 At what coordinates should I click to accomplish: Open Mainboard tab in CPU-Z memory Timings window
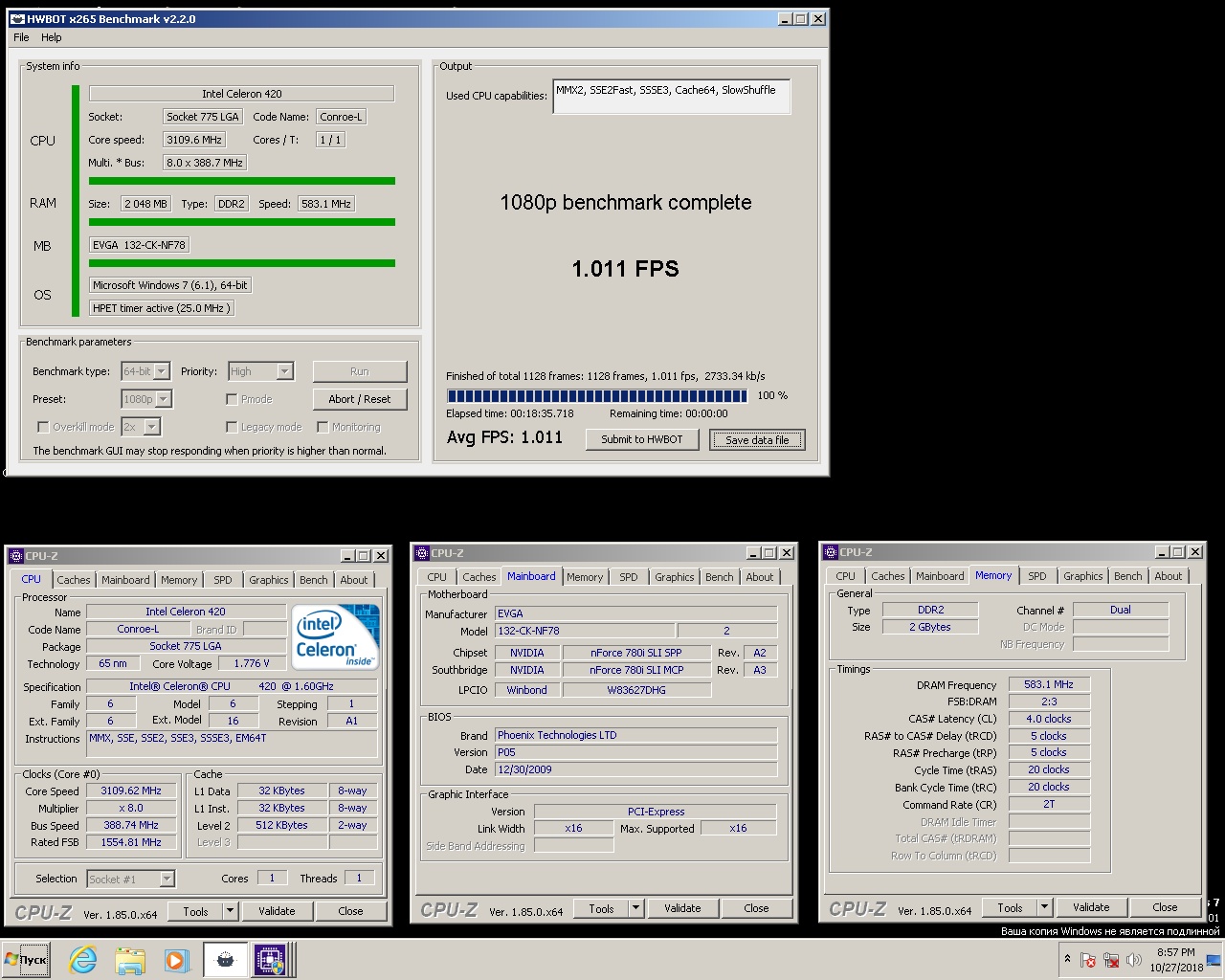pyautogui.click(x=940, y=576)
